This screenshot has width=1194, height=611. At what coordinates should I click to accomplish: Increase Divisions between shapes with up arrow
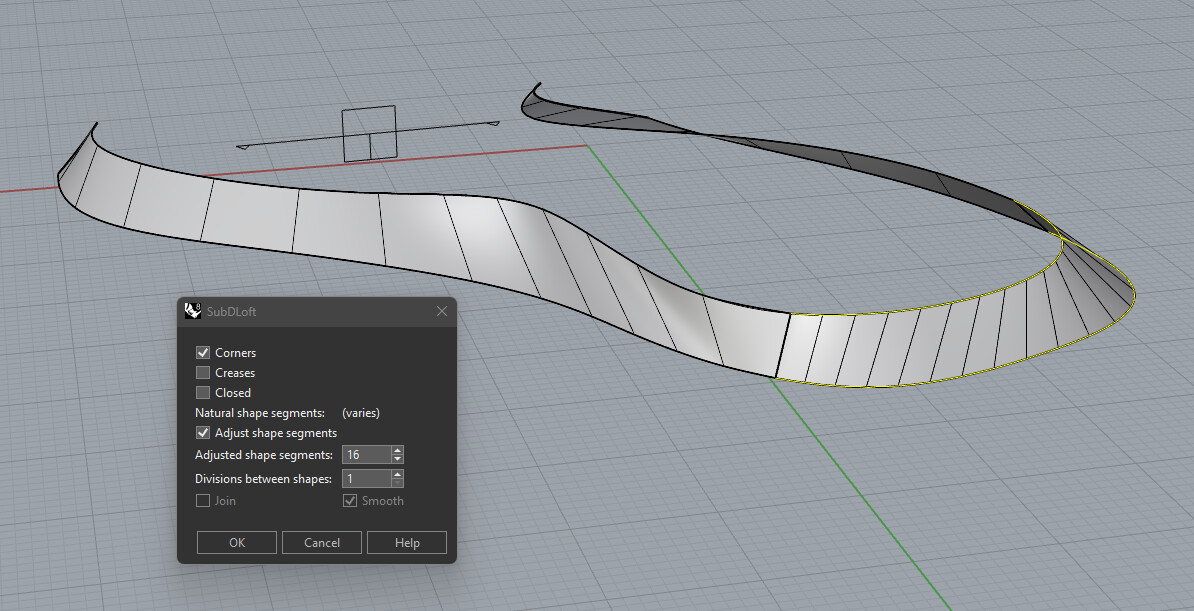(x=397, y=474)
